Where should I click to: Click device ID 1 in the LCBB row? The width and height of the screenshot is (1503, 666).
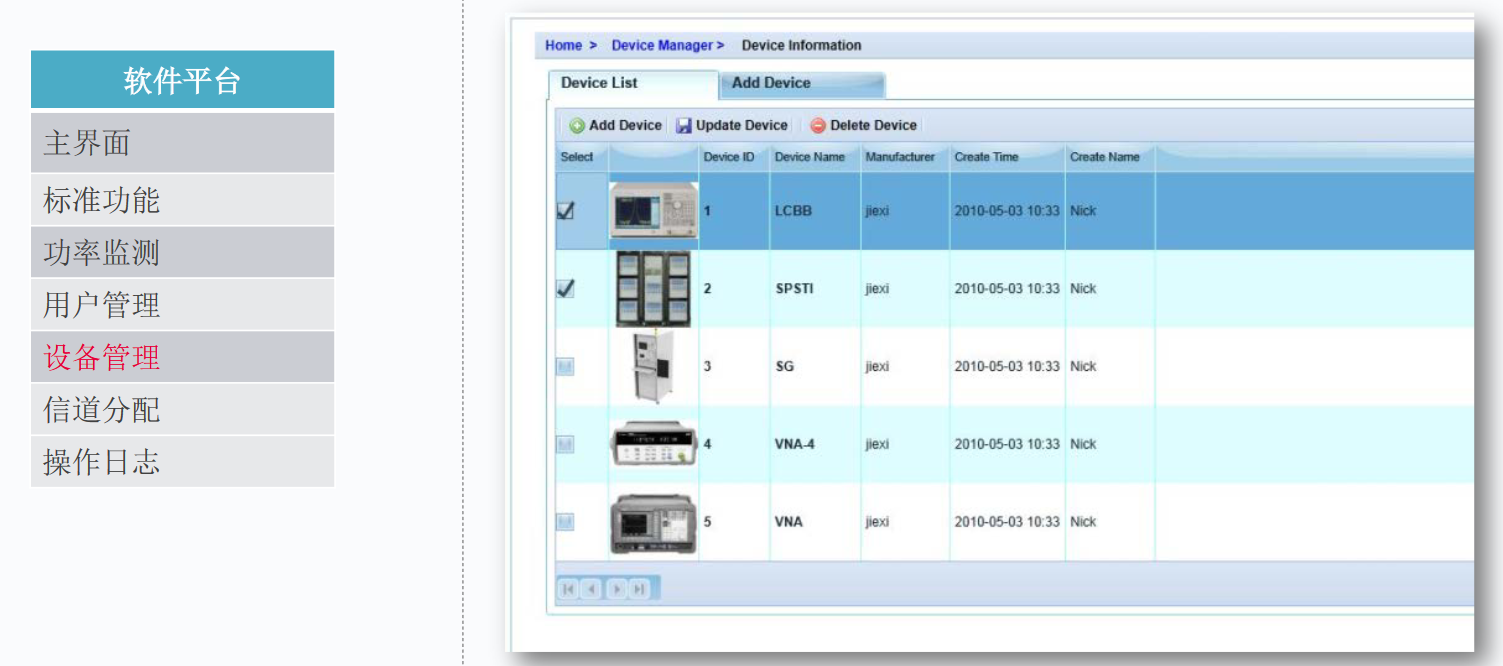point(707,211)
